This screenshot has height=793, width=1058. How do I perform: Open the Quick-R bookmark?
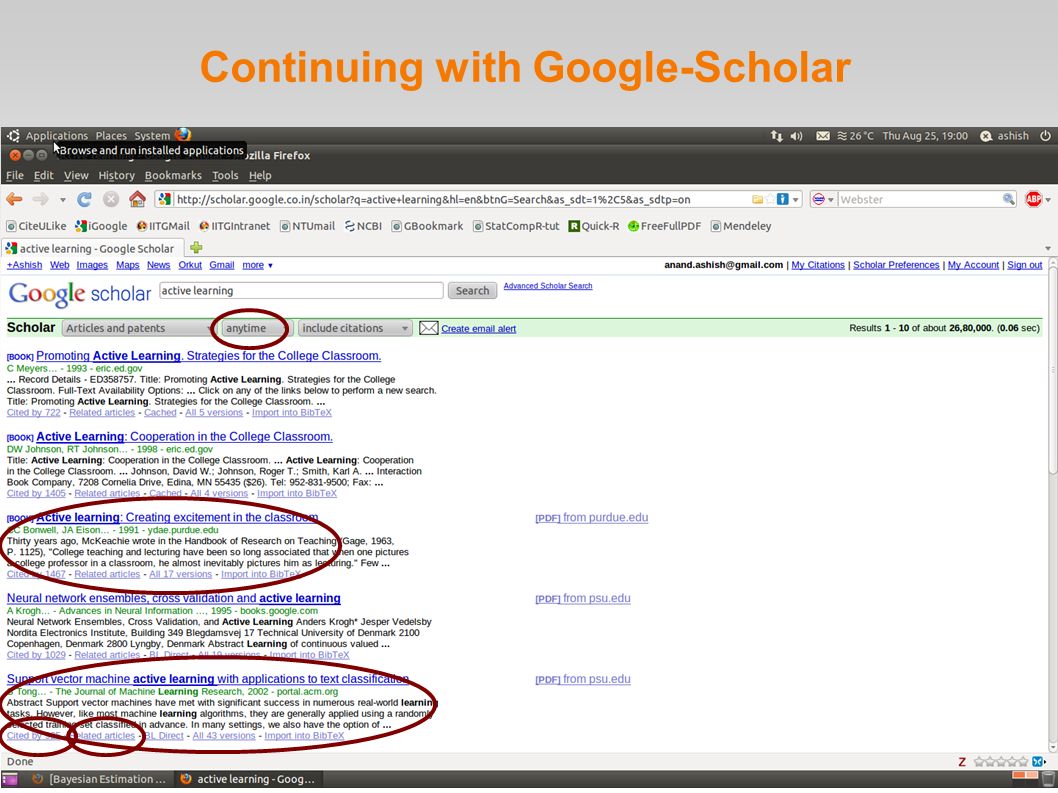point(594,226)
